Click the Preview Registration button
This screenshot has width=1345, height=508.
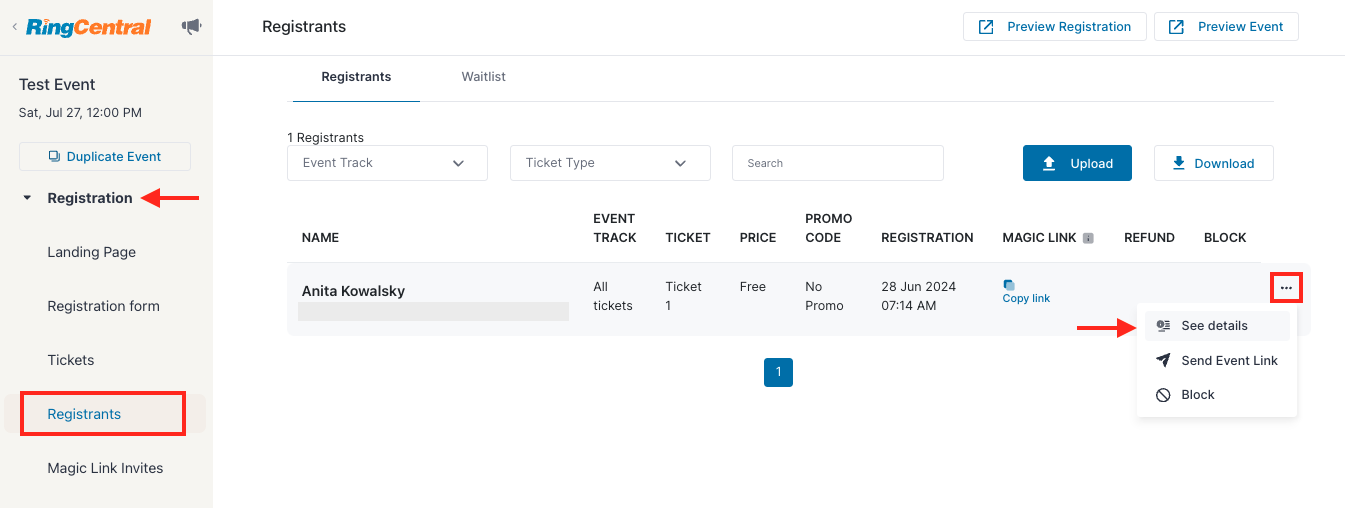[1054, 27]
